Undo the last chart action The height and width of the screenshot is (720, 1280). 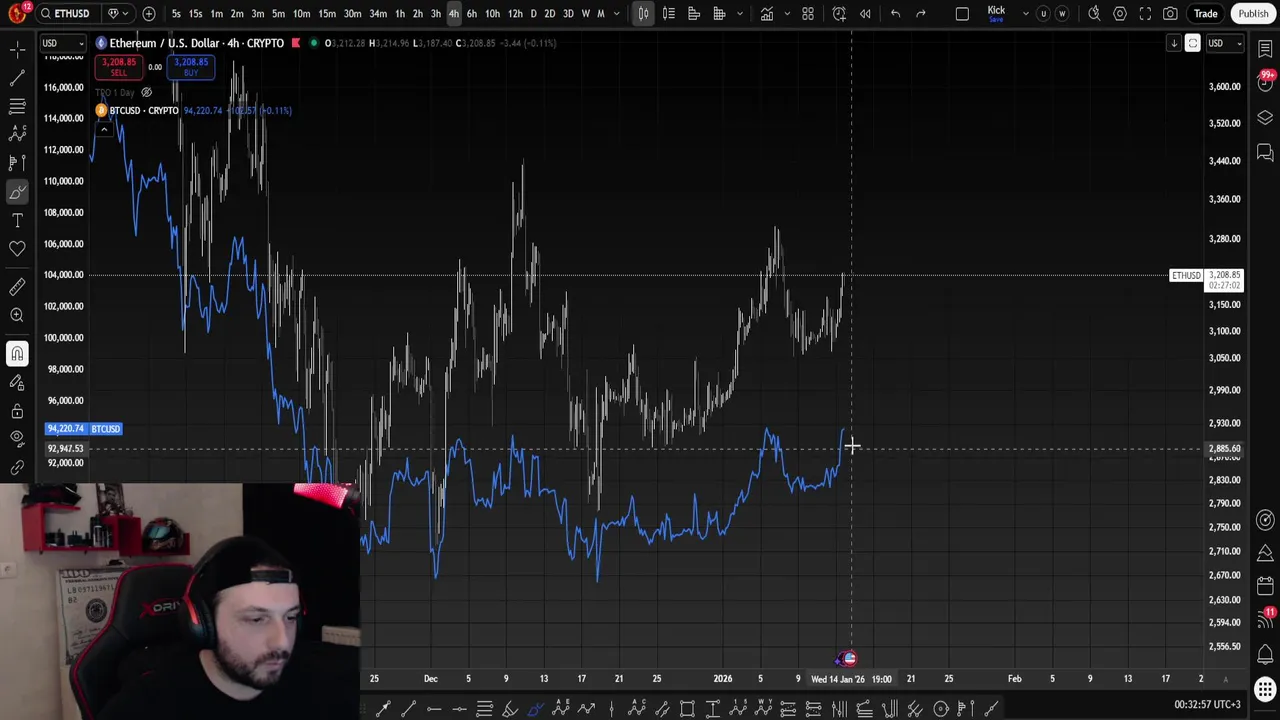(895, 14)
